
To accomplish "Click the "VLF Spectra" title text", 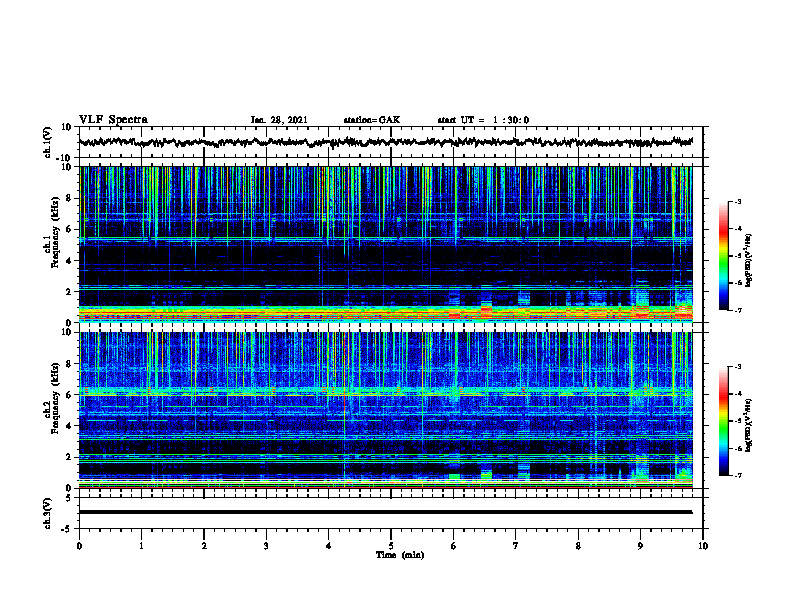I will pos(113,120).
